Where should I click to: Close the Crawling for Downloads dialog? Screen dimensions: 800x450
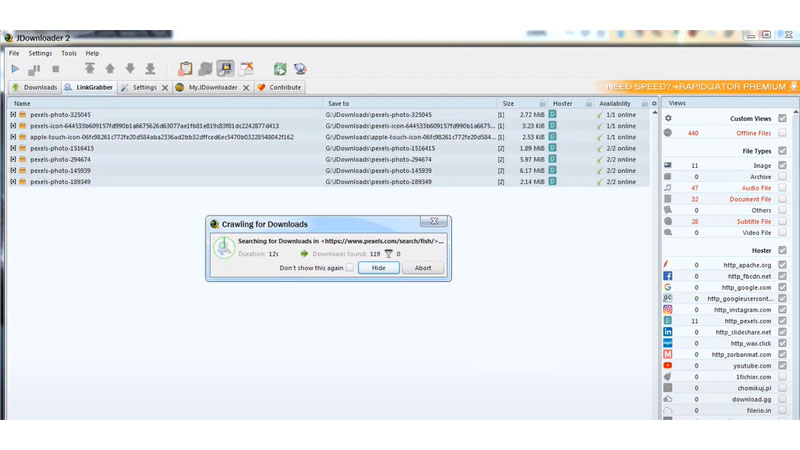[434, 221]
